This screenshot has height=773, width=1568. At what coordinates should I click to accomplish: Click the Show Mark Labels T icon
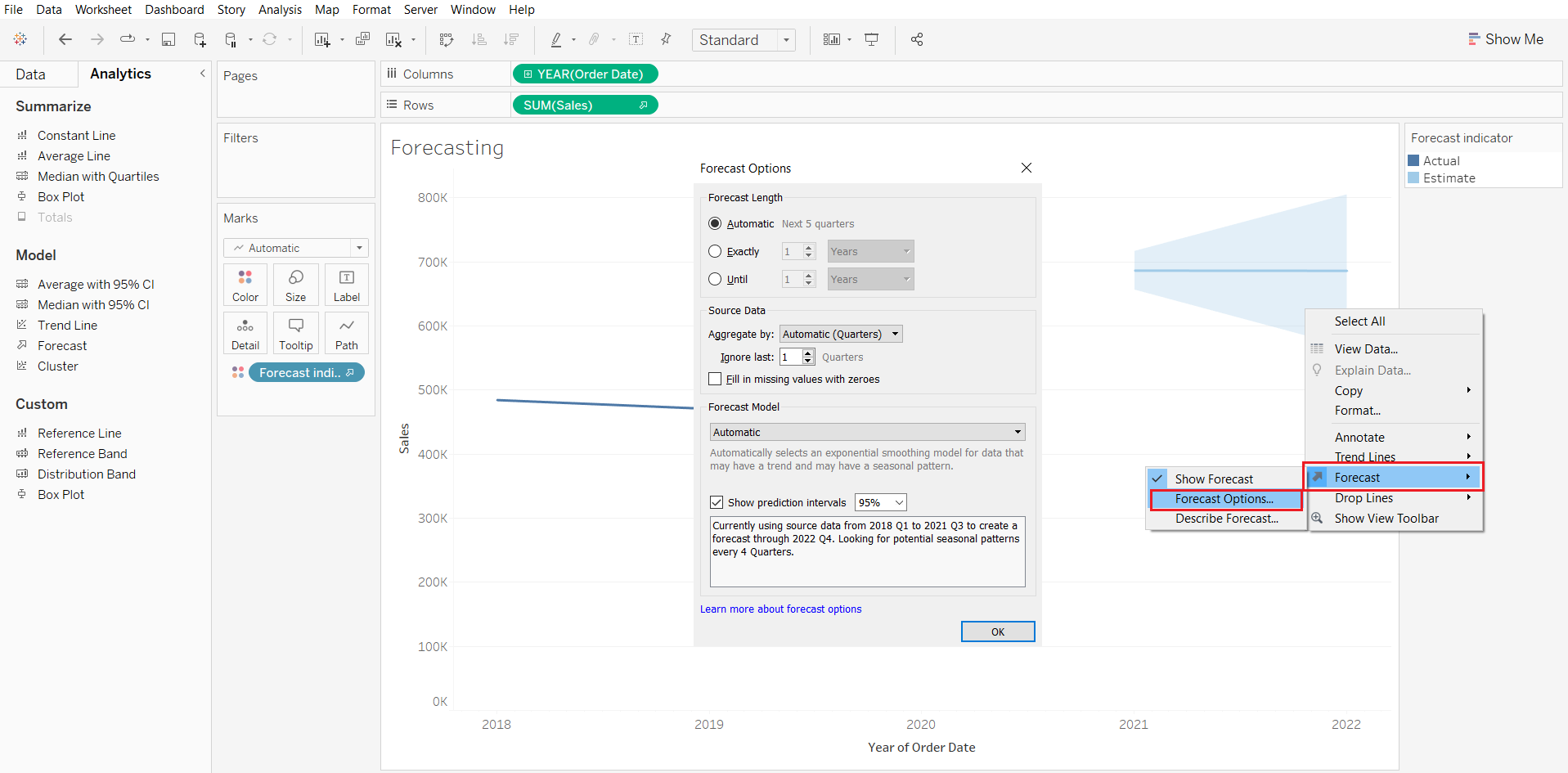[x=636, y=39]
